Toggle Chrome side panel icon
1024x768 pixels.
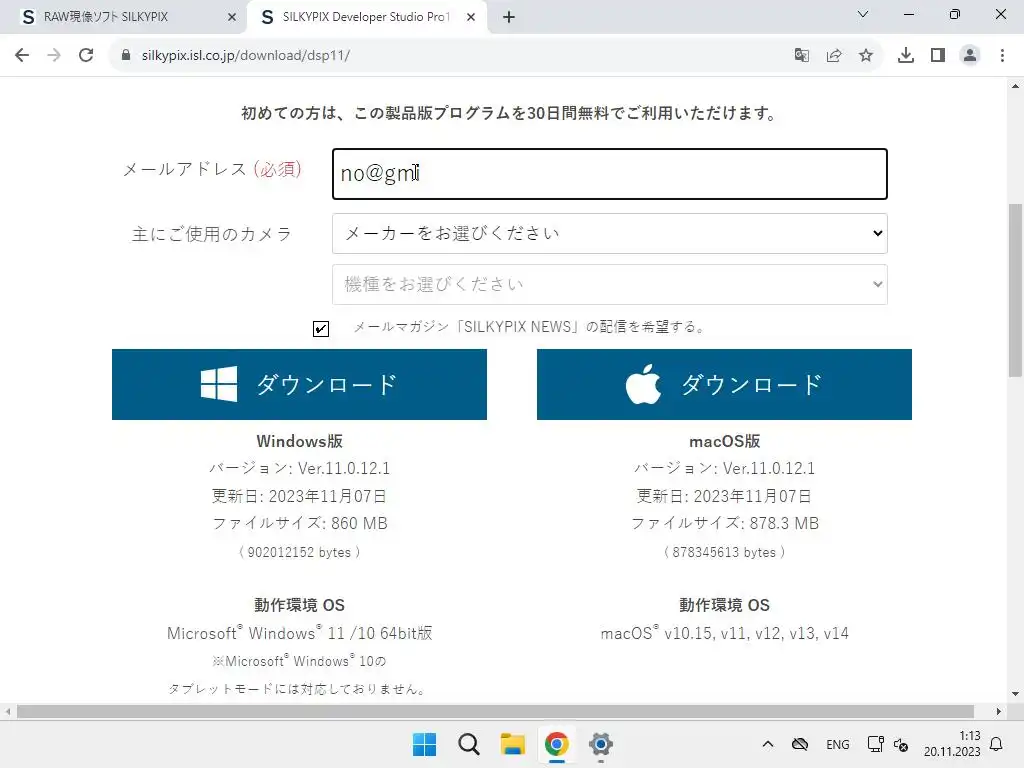click(938, 56)
